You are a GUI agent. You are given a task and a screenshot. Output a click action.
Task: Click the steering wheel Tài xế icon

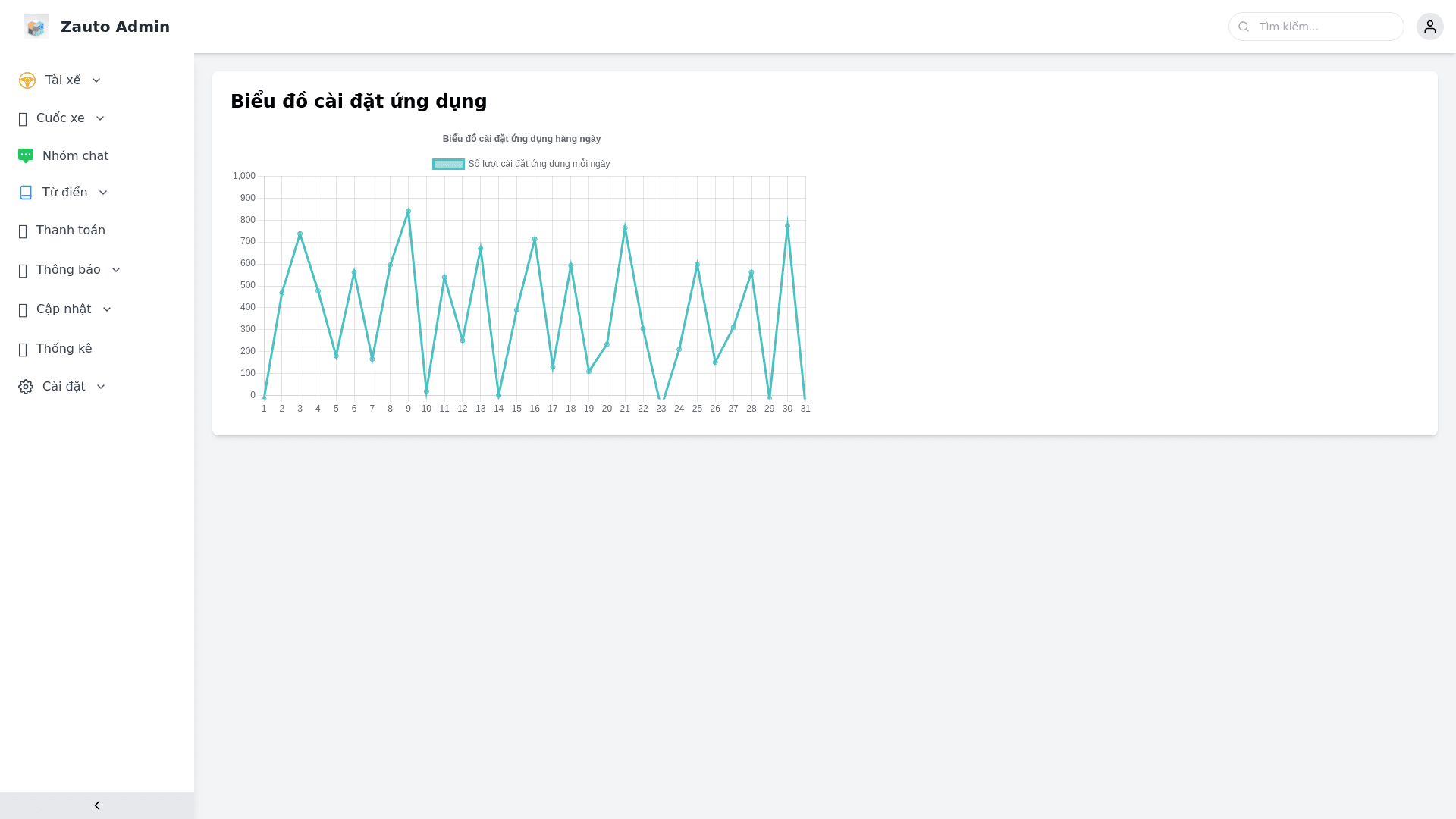pyautogui.click(x=27, y=80)
